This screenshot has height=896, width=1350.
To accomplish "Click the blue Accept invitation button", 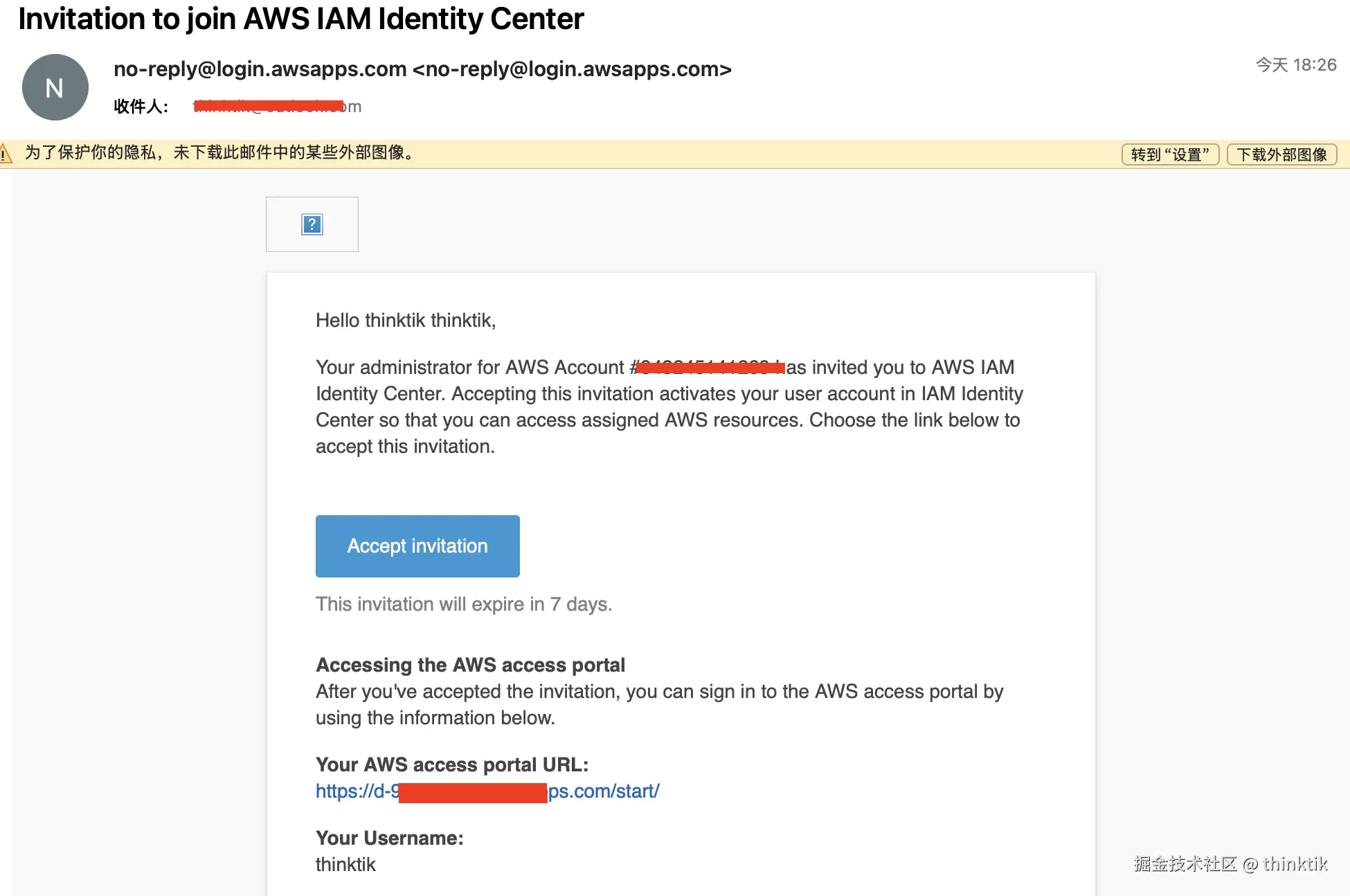I will coord(417,546).
